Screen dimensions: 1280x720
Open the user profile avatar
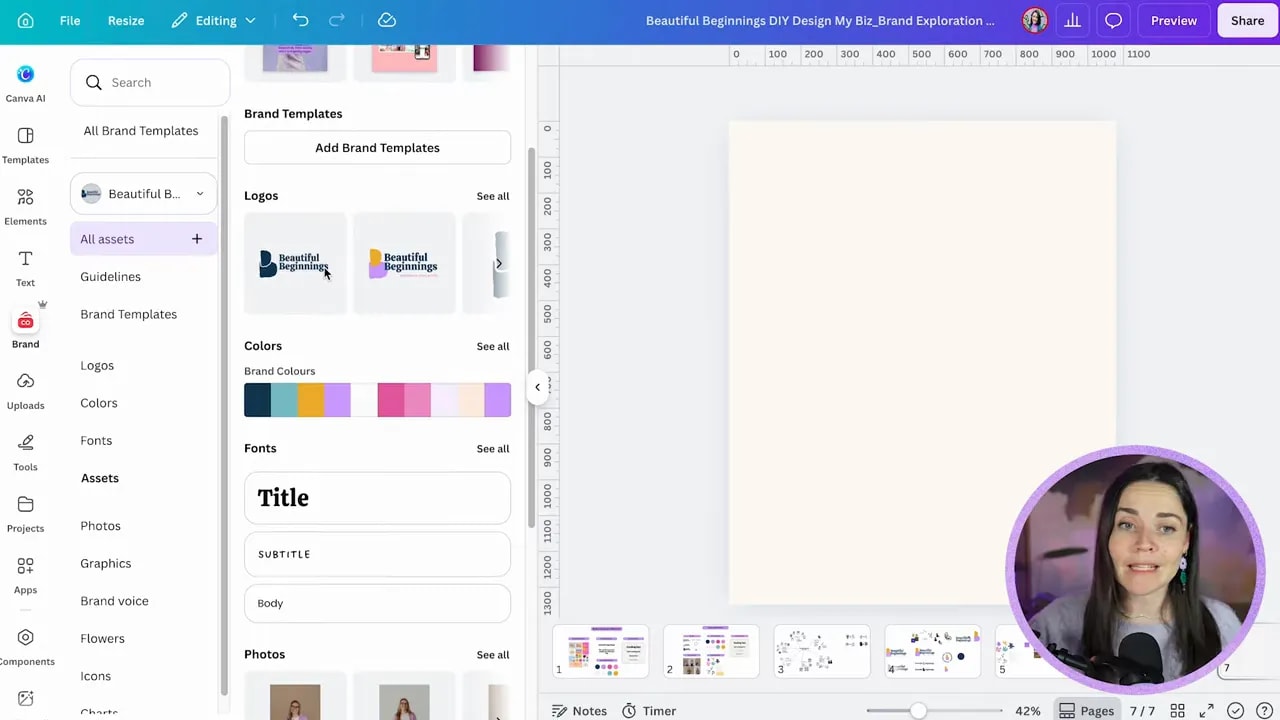[1035, 20]
